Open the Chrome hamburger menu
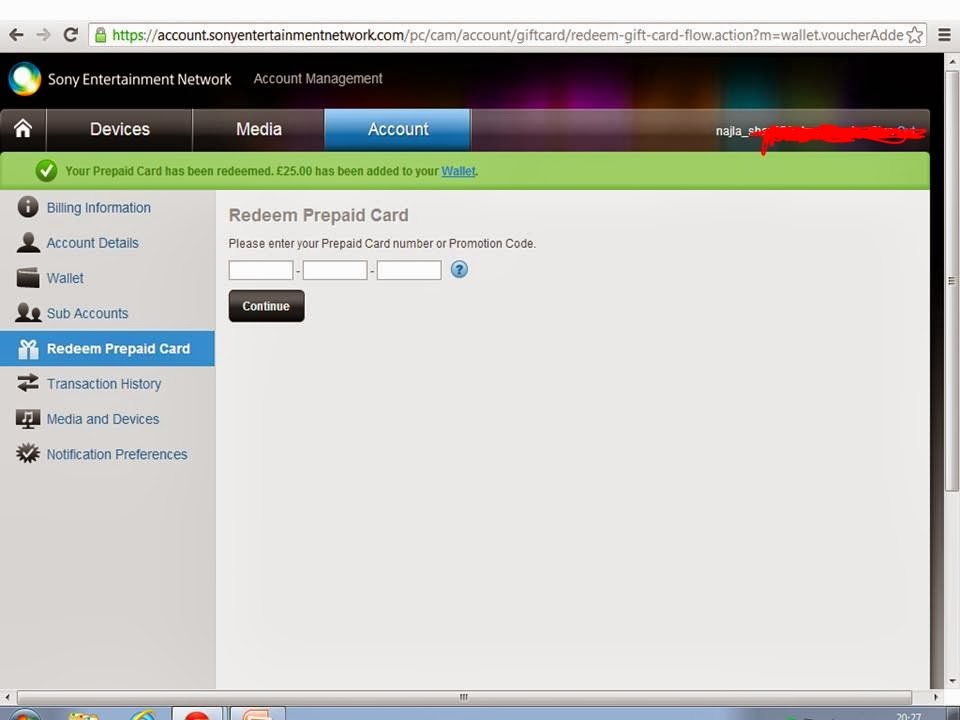 point(945,35)
